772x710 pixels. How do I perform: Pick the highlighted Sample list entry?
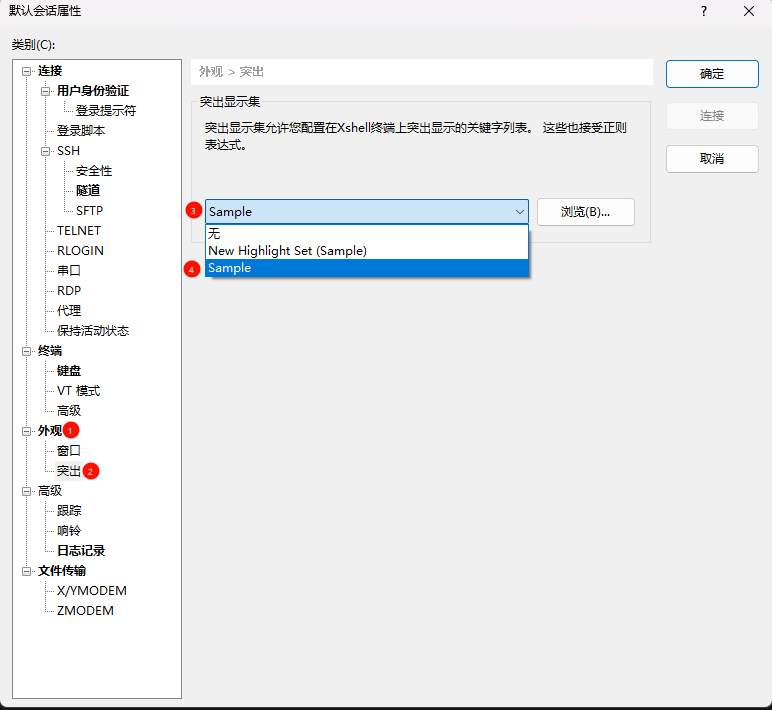coord(367,268)
